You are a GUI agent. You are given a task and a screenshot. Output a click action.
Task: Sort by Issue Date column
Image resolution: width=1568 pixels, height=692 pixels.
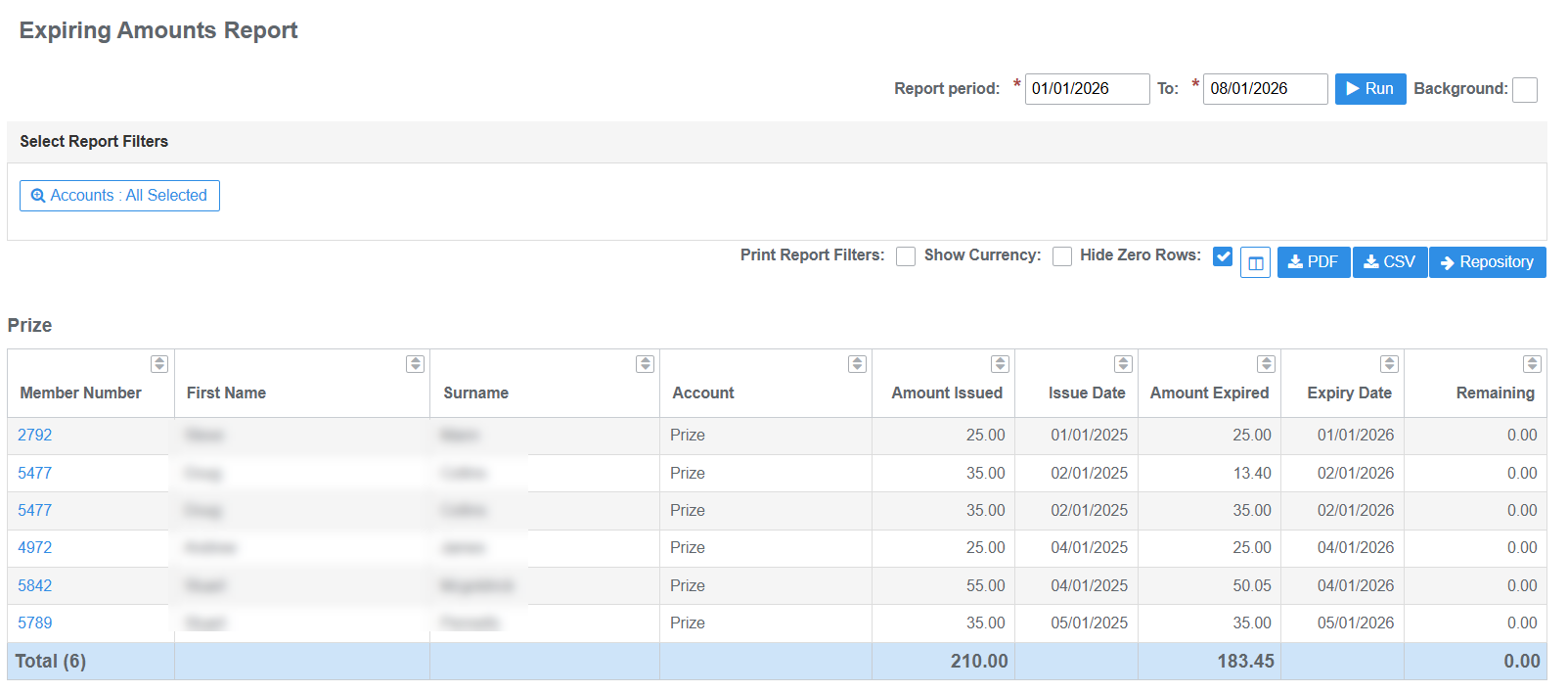[x=1123, y=364]
